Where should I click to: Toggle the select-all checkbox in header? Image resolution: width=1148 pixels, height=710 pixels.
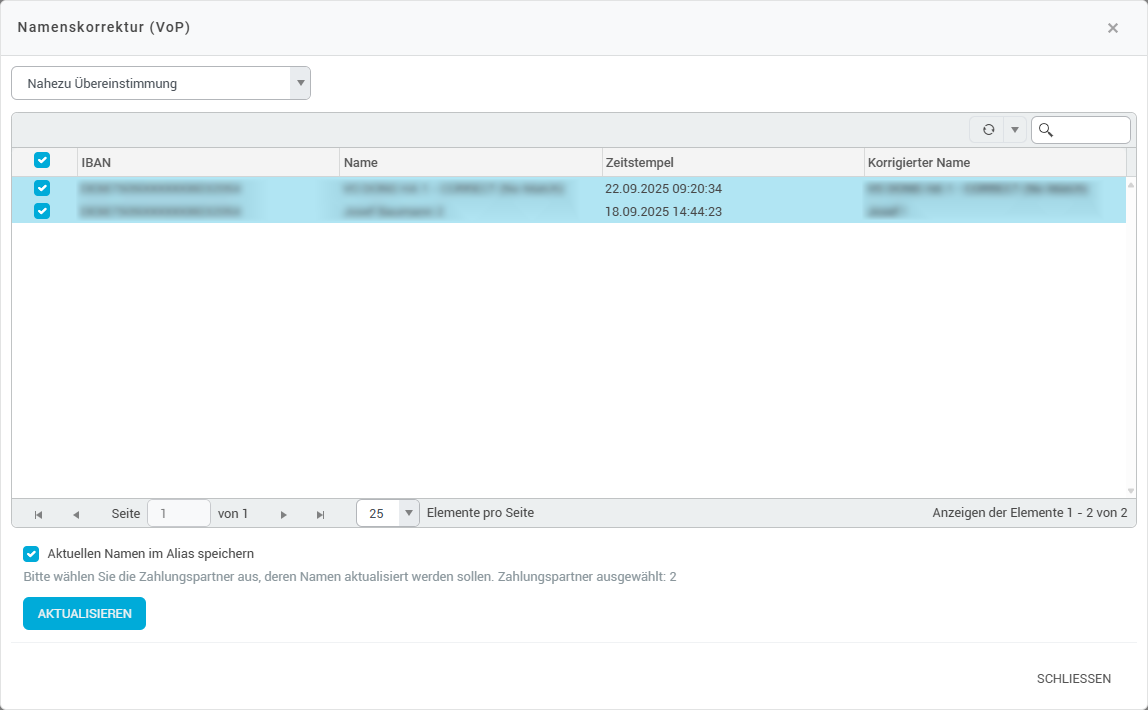42,160
